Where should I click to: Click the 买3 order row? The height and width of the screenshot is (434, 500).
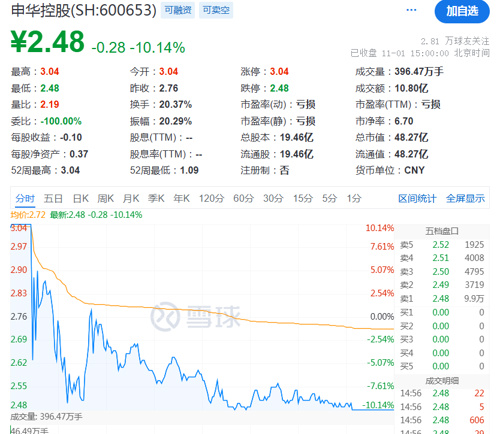pyautogui.click(x=442, y=339)
